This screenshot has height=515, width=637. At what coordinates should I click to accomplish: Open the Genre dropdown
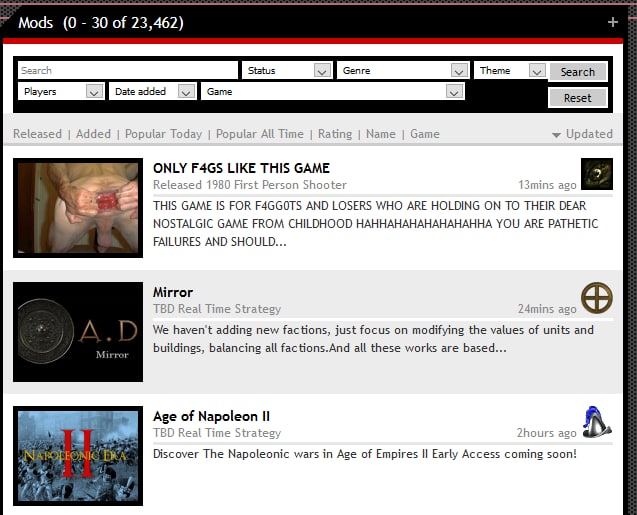point(403,70)
